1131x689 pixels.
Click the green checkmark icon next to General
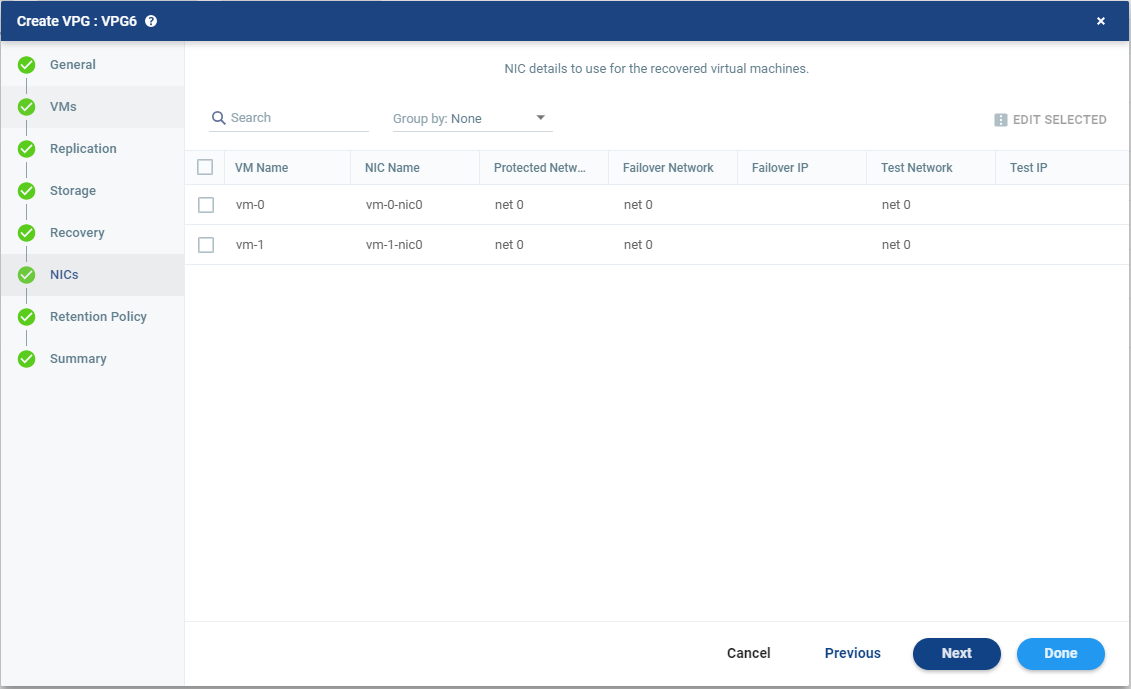pyautogui.click(x=27, y=65)
